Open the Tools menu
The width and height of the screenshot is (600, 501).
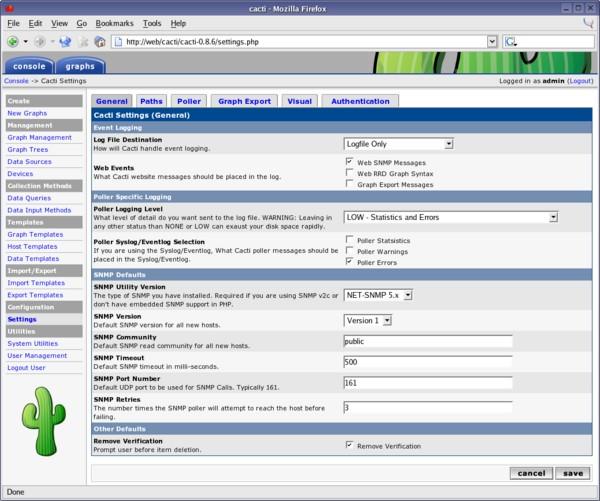click(x=152, y=23)
